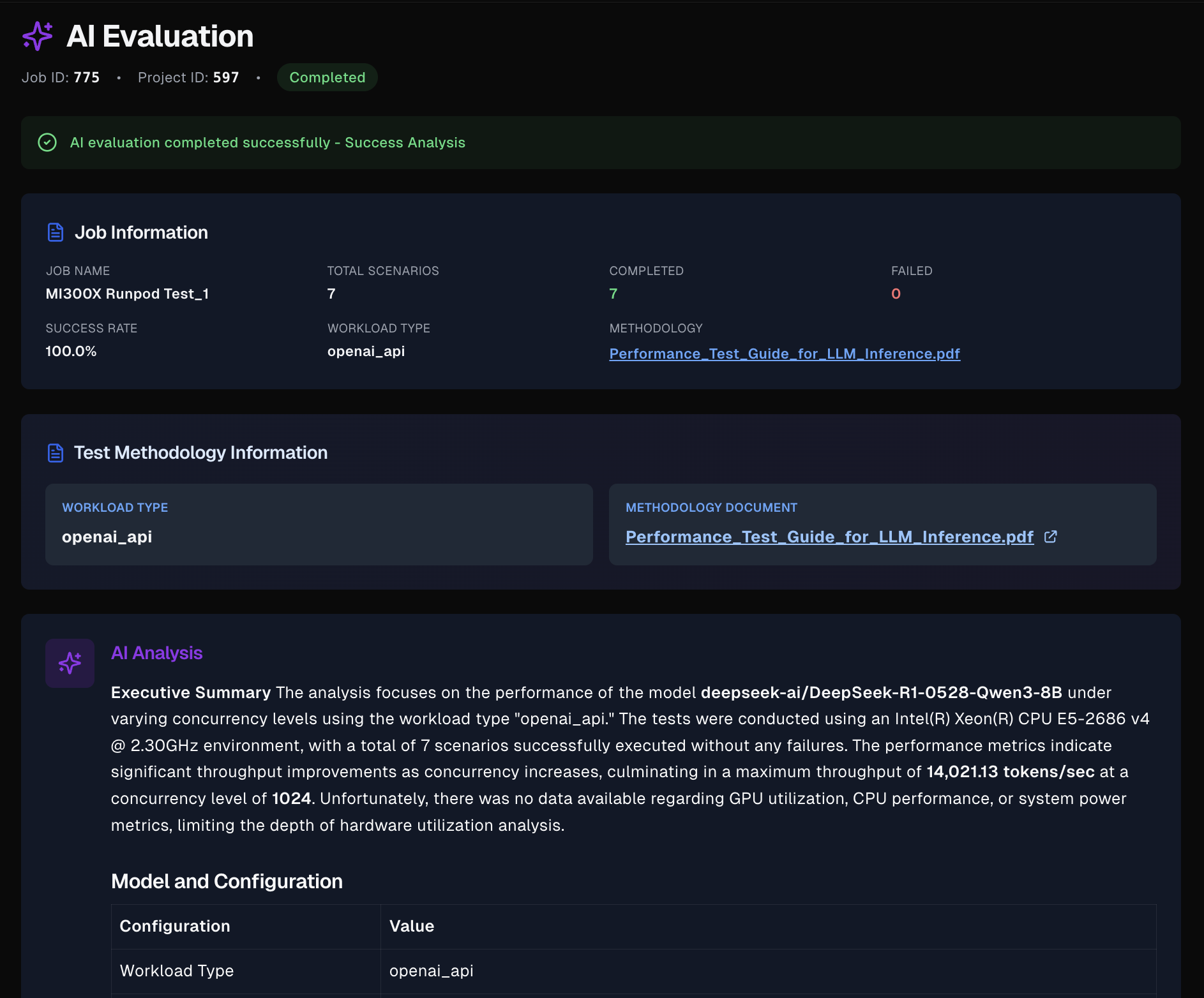The height and width of the screenshot is (998, 1204).
Task: Select the Job ID number 775
Action: (x=86, y=77)
